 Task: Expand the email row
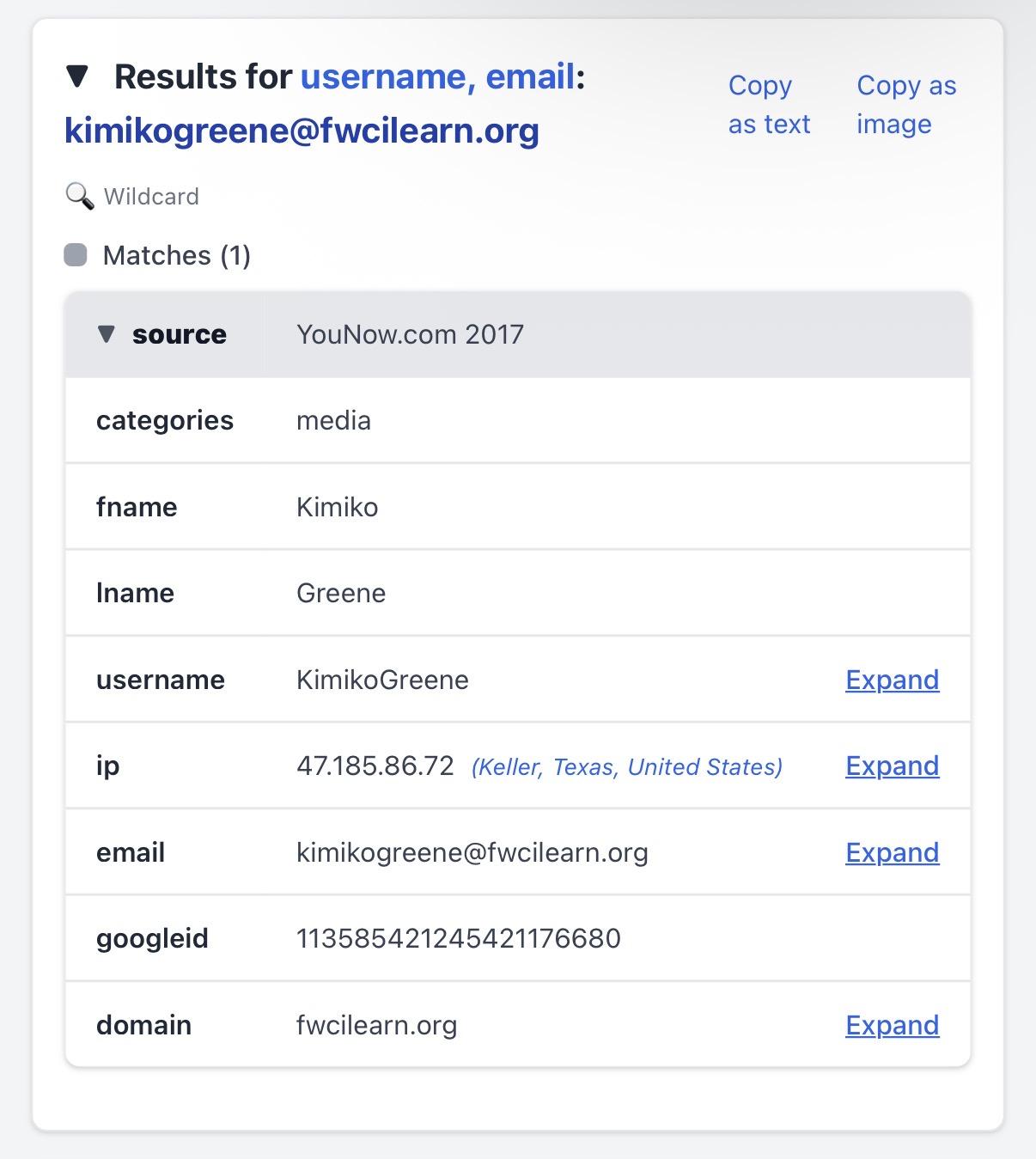tap(892, 852)
